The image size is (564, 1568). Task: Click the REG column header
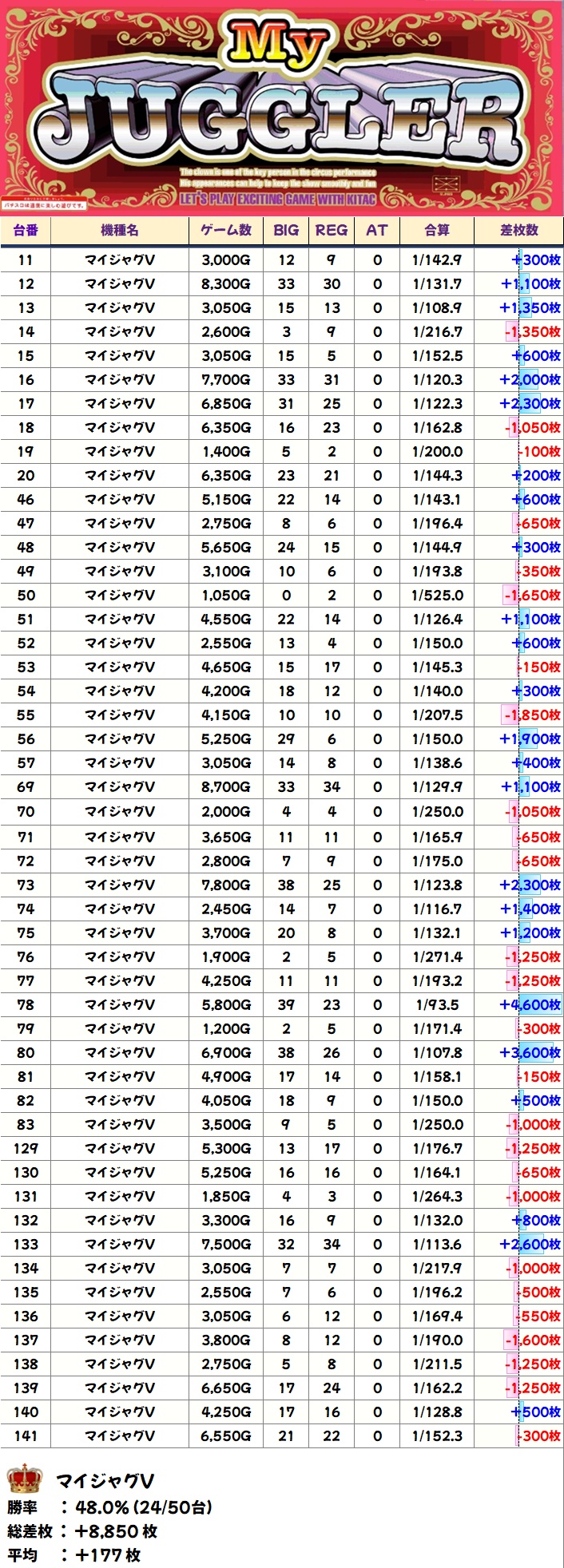(332, 231)
